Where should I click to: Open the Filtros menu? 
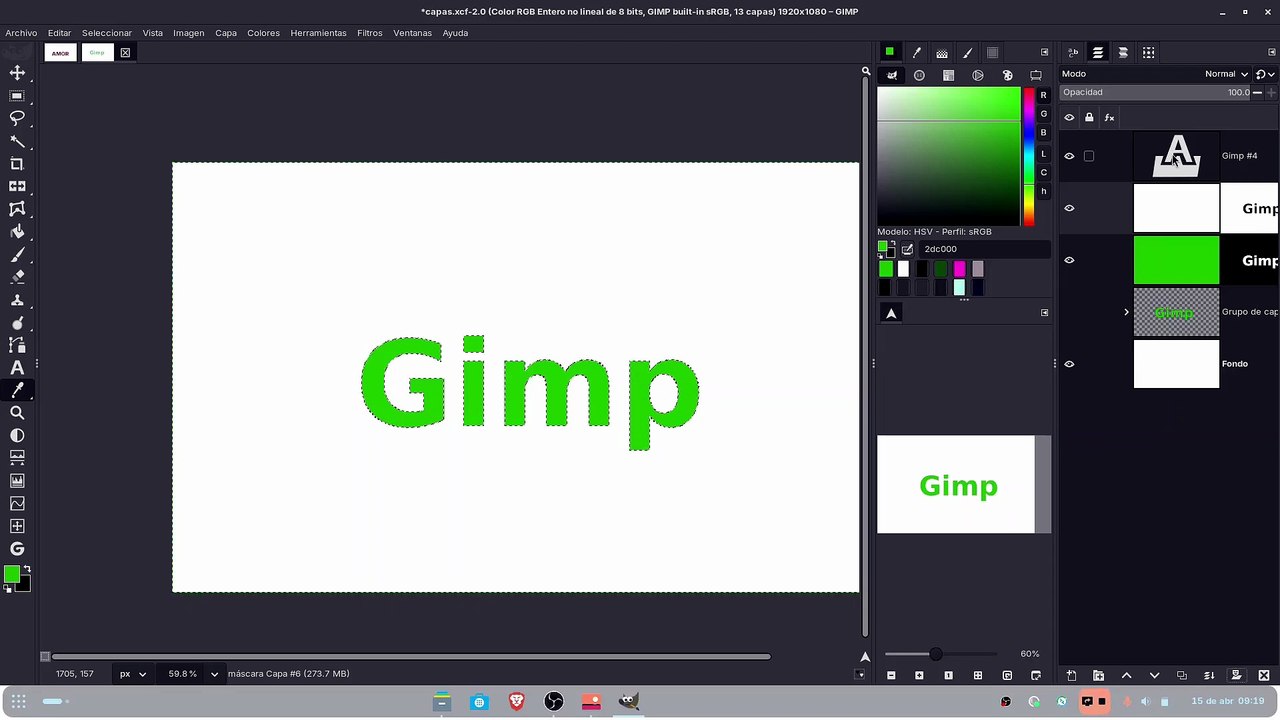click(370, 33)
